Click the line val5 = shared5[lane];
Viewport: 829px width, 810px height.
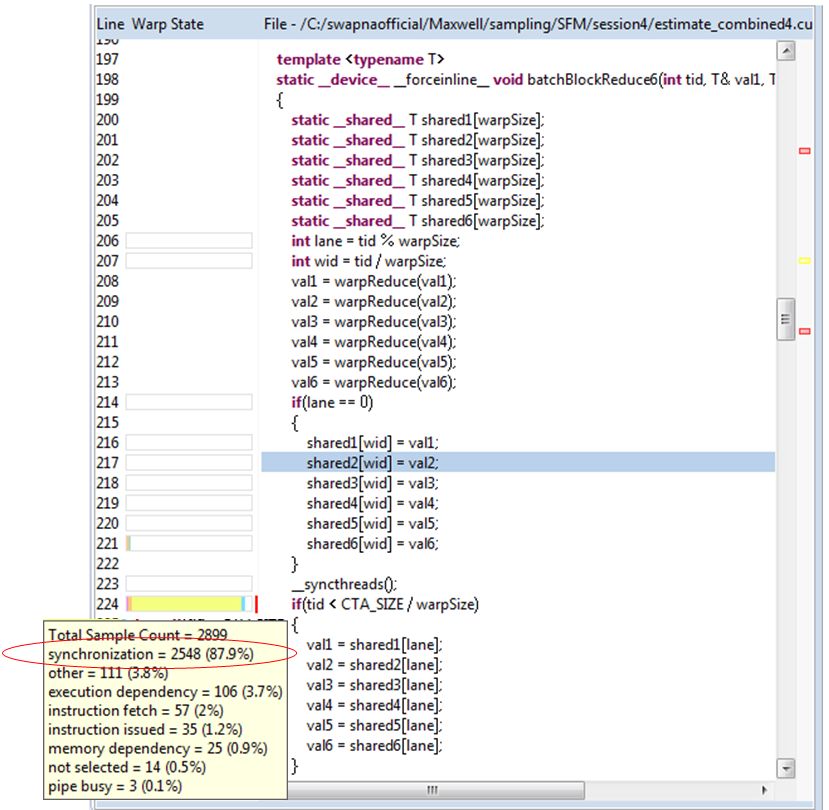click(374, 725)
